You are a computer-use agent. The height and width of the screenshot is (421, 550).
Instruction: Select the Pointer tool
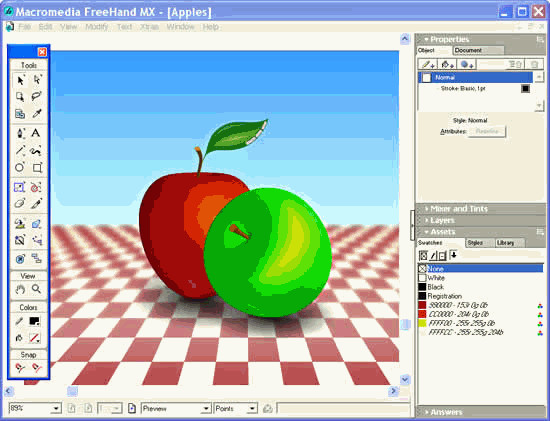pyautogui.click(x=20, y=80)
